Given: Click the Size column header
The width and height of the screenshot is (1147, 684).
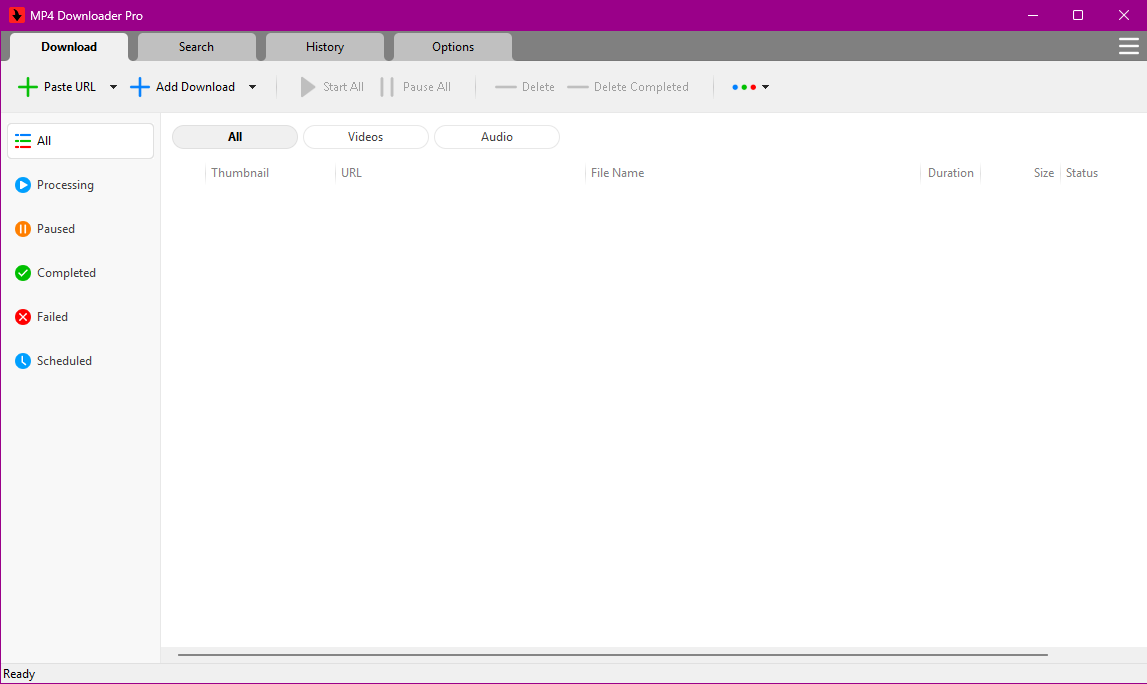Looking at the screenshot, I should pyautogui.click(x=1043, y=173).
